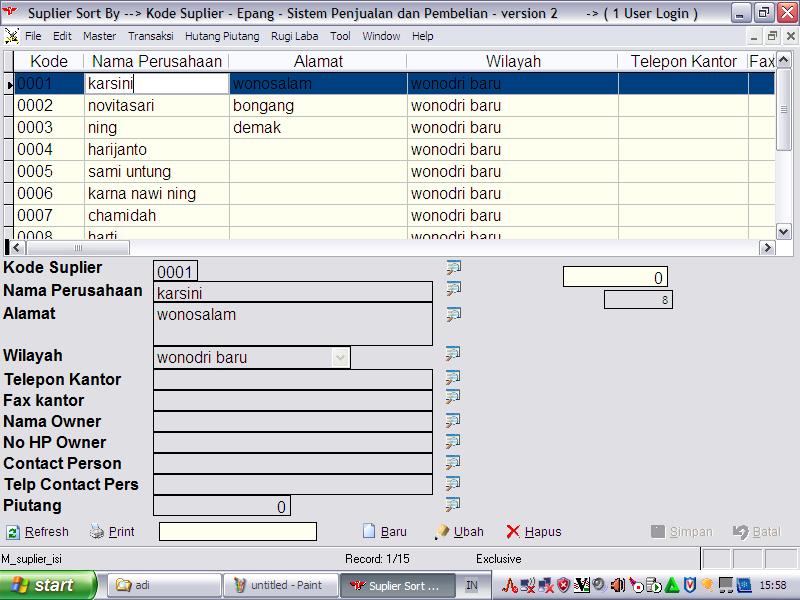Click the Wilayah column header
The width and height of the screenshot is (800, 600).
pyautogui.click(x=512, y=62)
